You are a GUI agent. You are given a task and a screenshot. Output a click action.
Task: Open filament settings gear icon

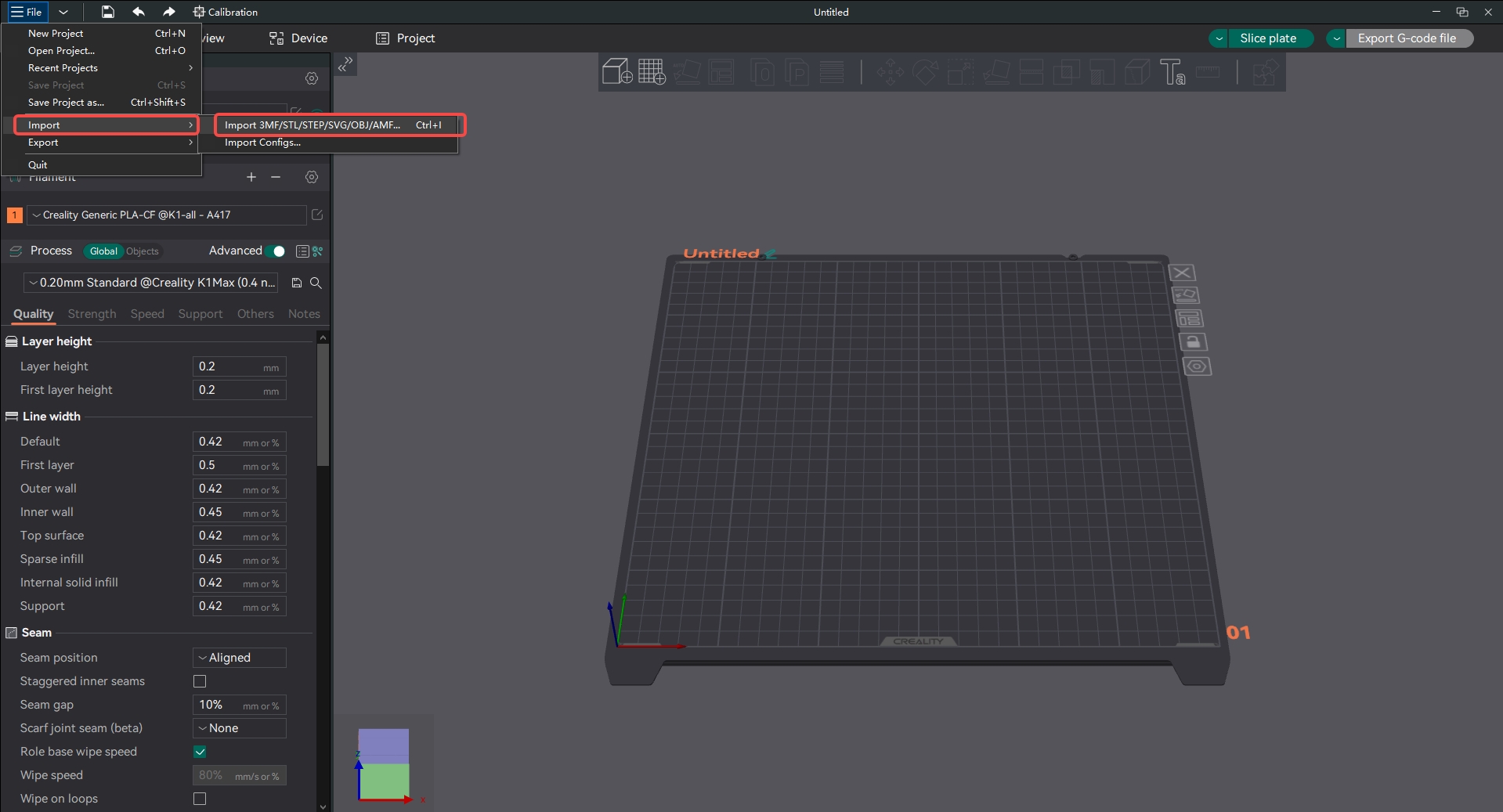click(x=312, y=177)
